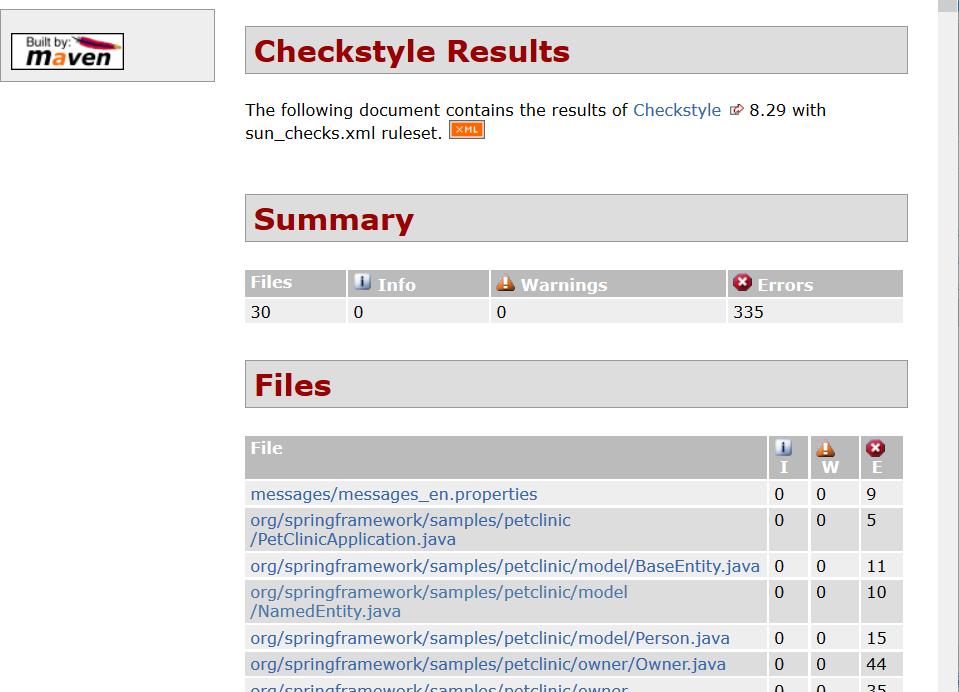Screen dimensions: 959x692
Task: Click the Info icon in the Summary header
Action: coord(361,283)
